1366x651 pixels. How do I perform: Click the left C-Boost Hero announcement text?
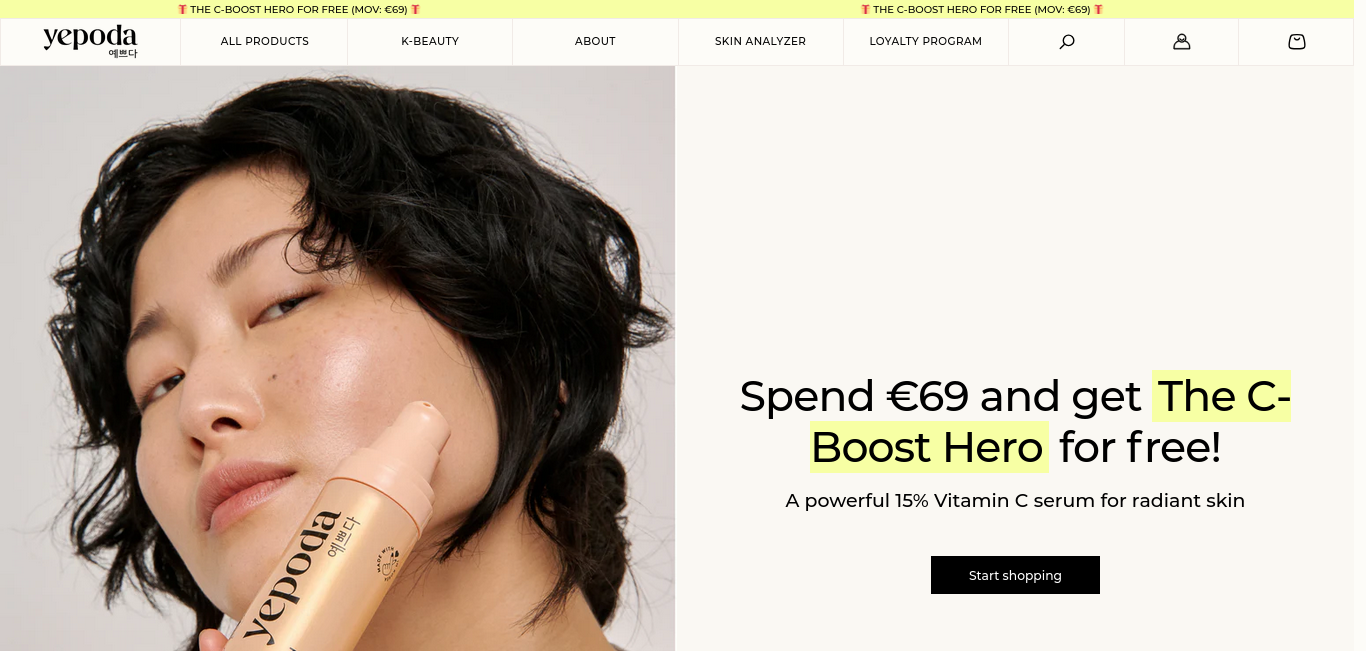[299, 9]
